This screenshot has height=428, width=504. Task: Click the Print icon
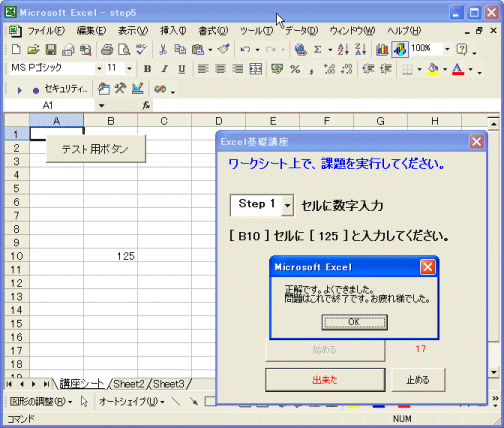(x=107, y=50)
